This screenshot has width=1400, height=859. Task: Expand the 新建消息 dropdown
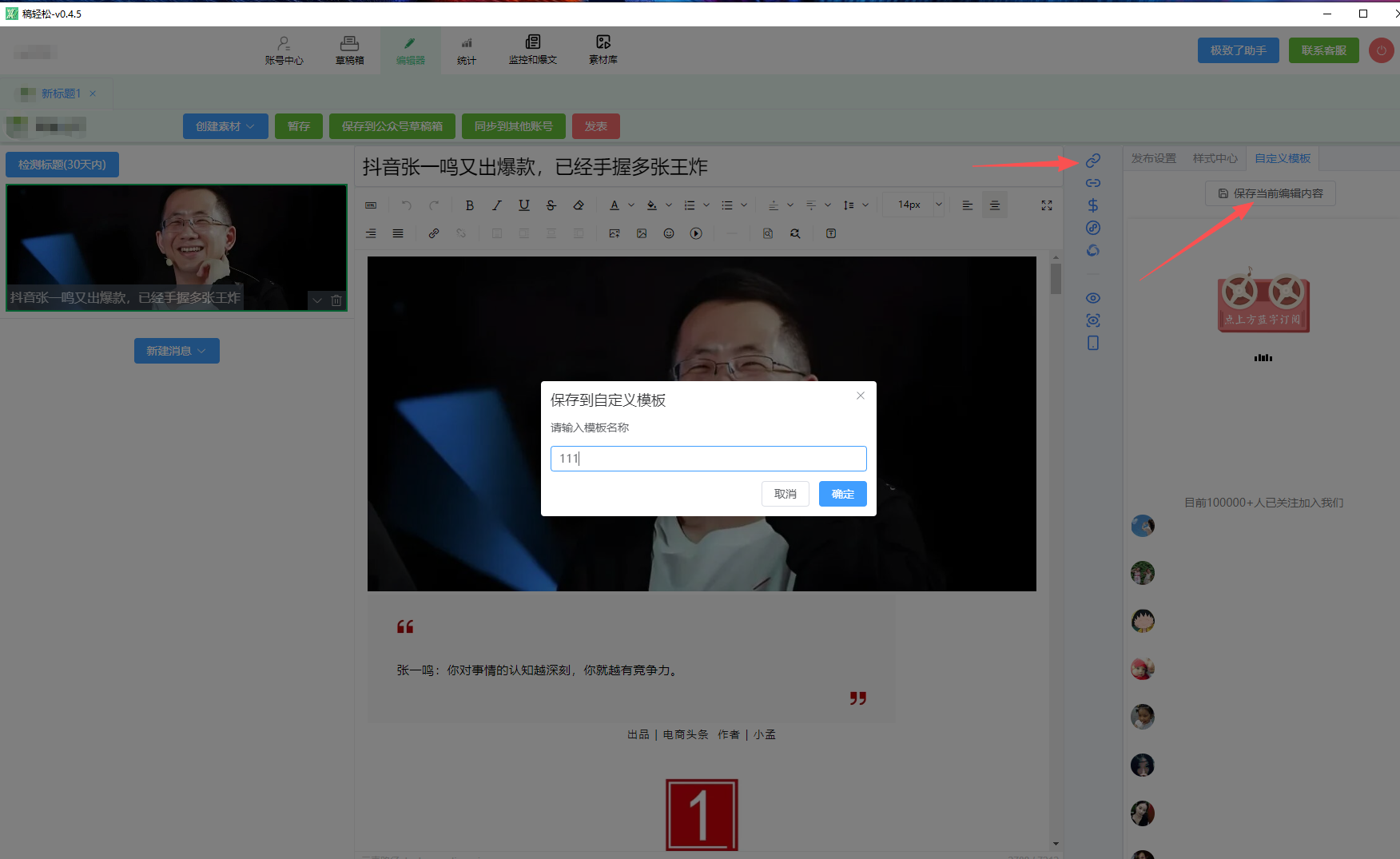(177, 351)
